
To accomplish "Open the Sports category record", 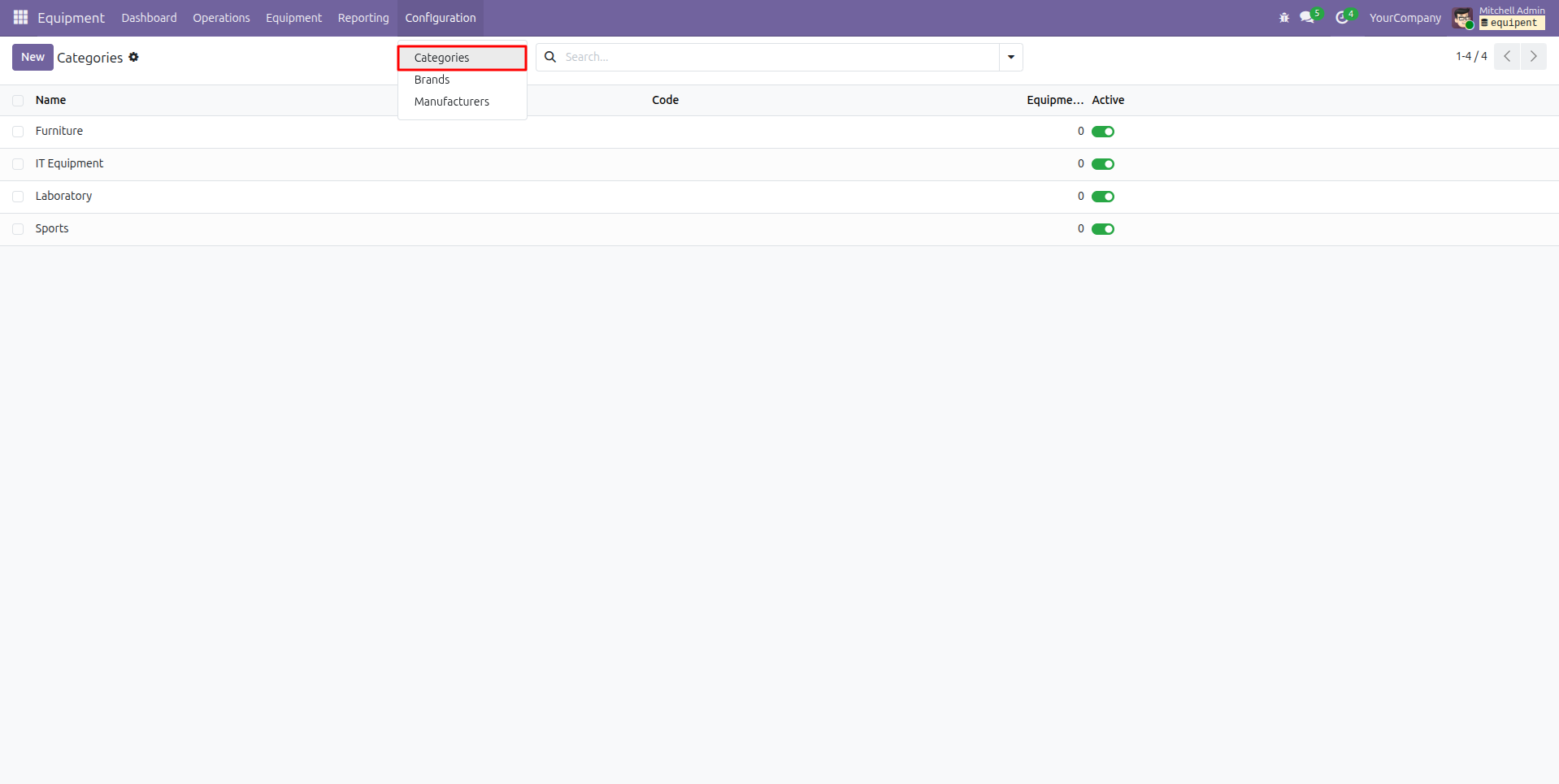I will tap(52, 228).
